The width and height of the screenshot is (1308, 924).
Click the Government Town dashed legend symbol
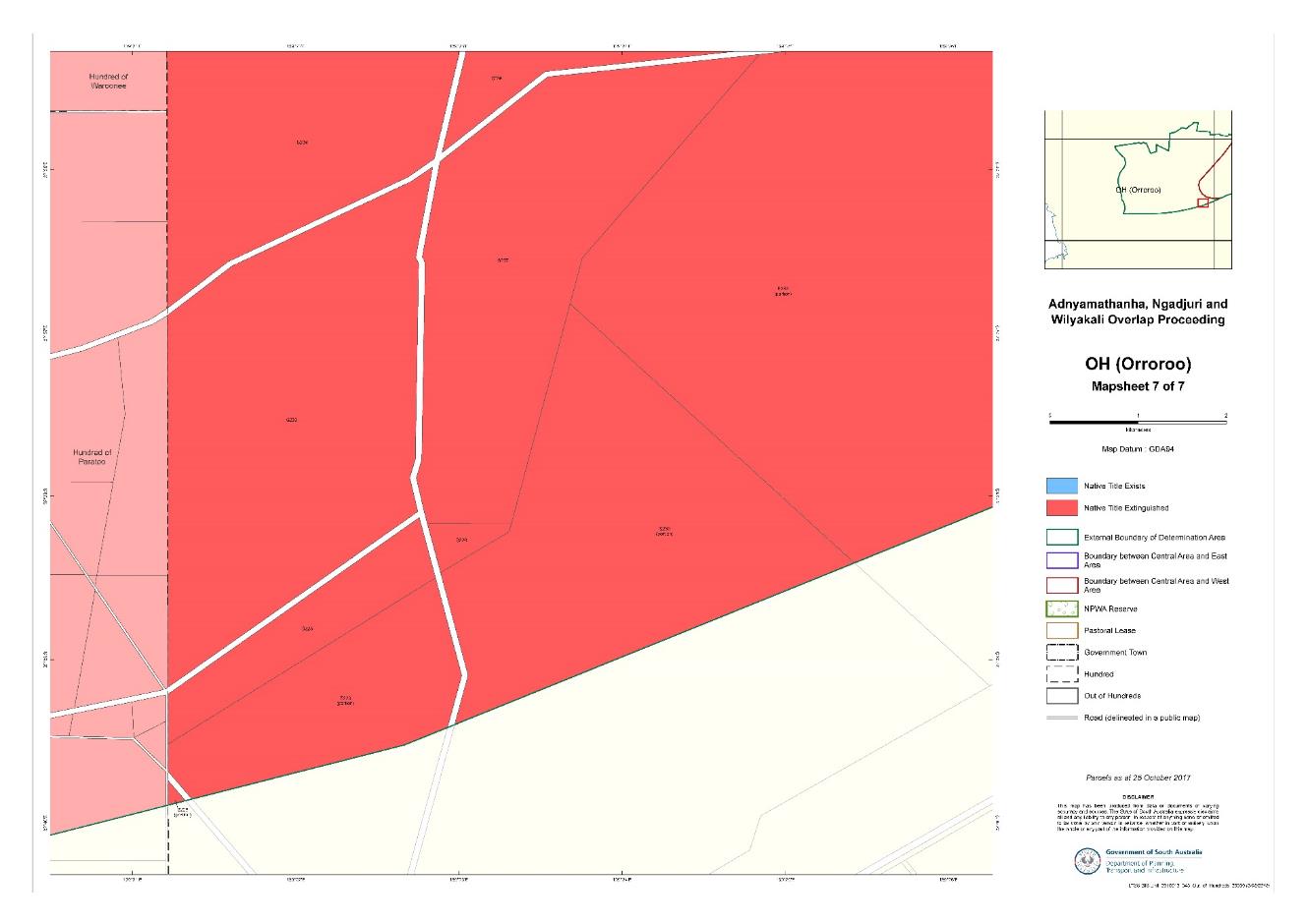pyautogui.click(x=1062, y=652)
